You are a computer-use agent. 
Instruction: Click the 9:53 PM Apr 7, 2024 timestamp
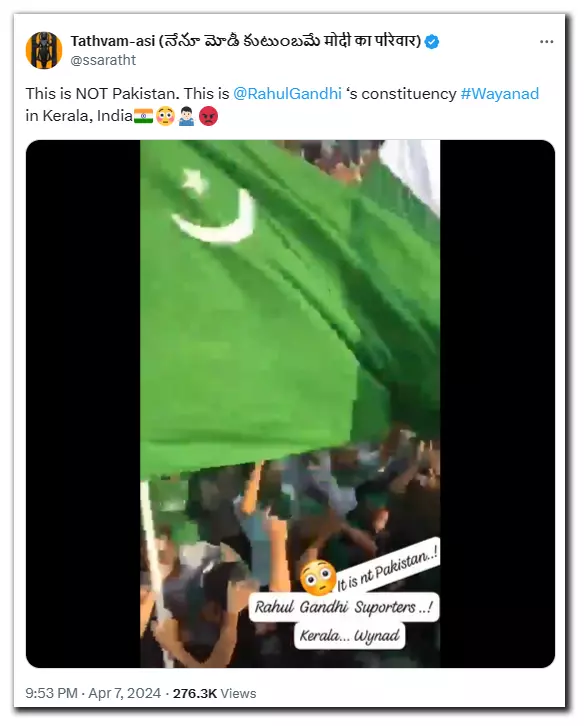(x=93, y=693)
